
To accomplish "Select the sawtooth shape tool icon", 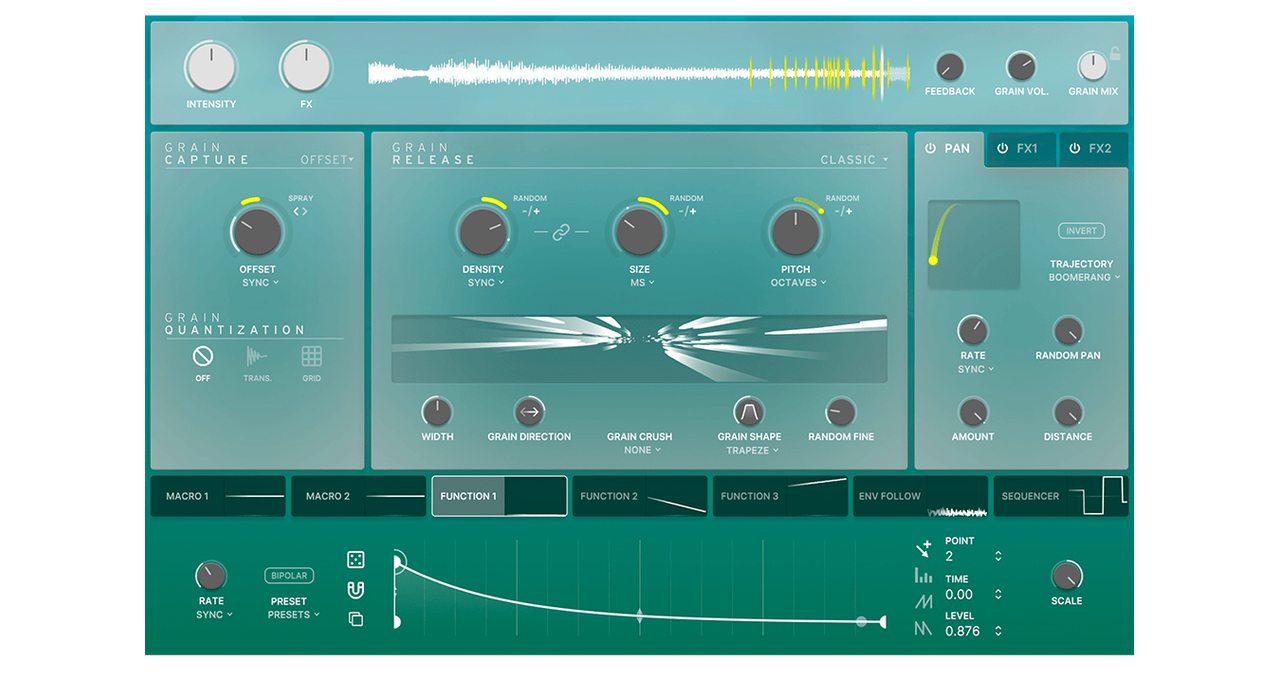I will point(923,602).
